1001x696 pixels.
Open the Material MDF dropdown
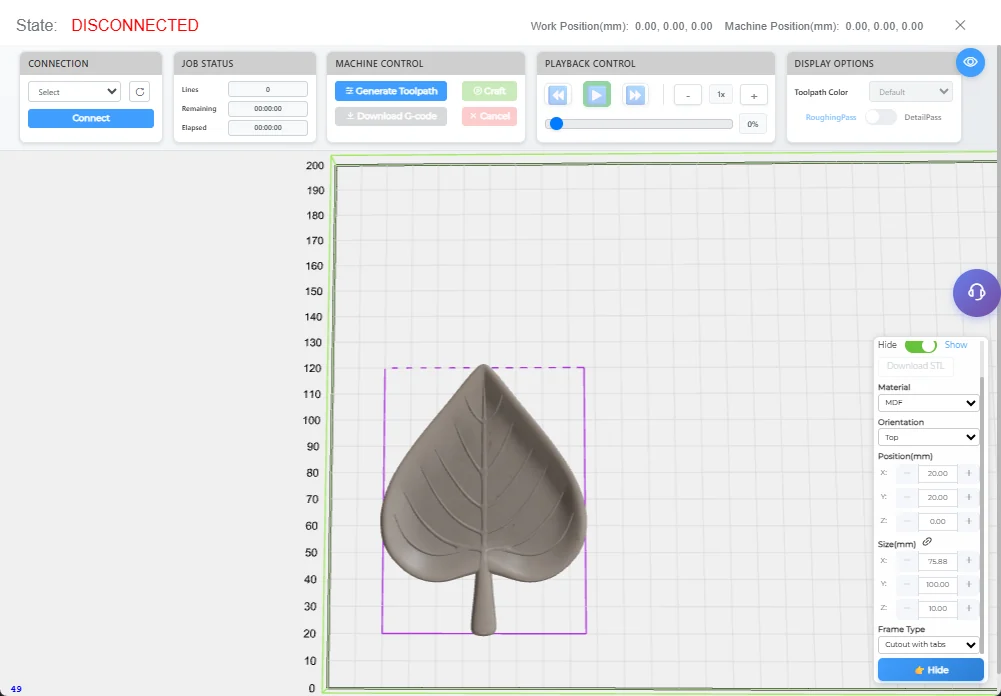[x=928, y=403]
